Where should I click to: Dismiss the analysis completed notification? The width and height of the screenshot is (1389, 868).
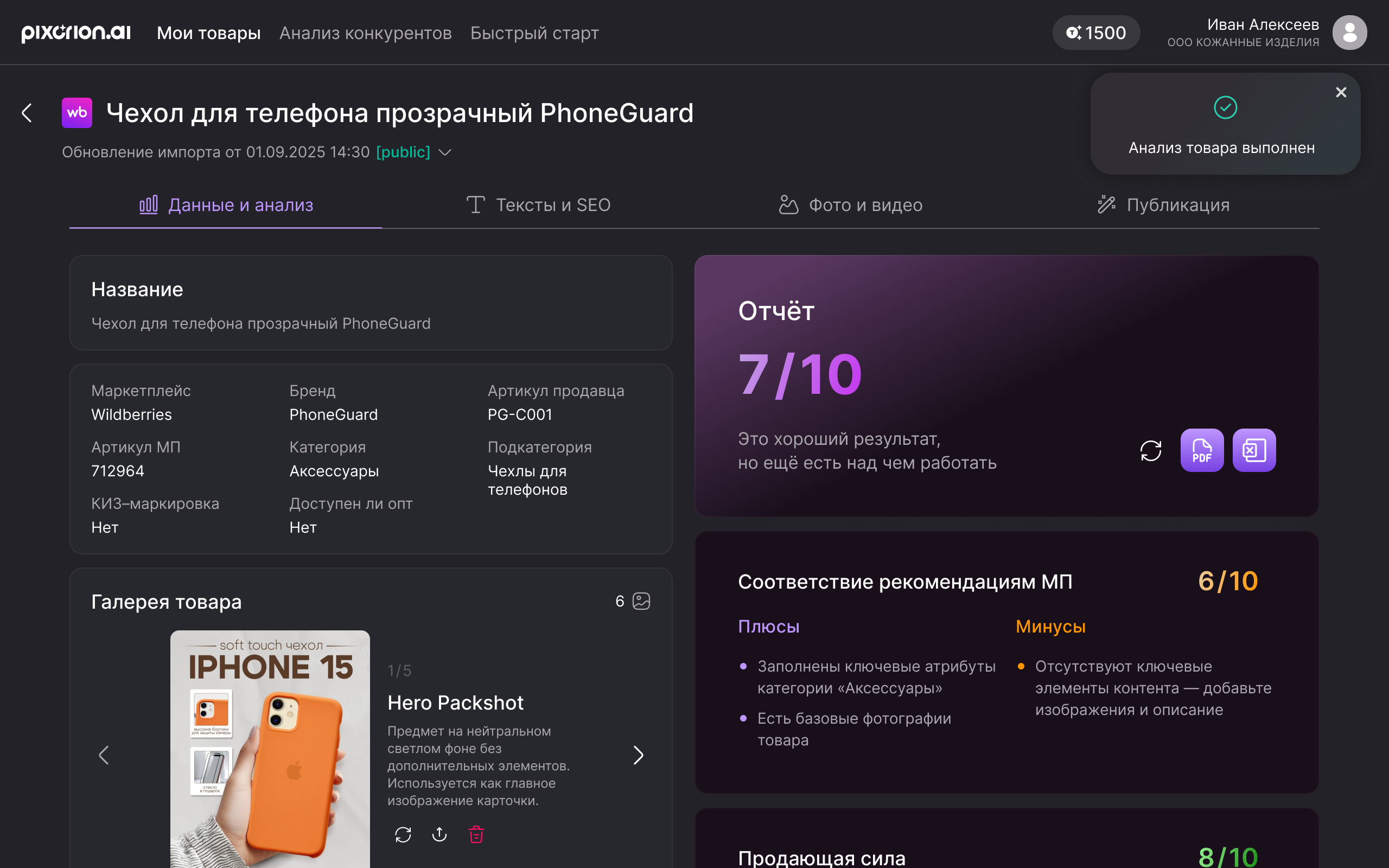[1341, 92]
